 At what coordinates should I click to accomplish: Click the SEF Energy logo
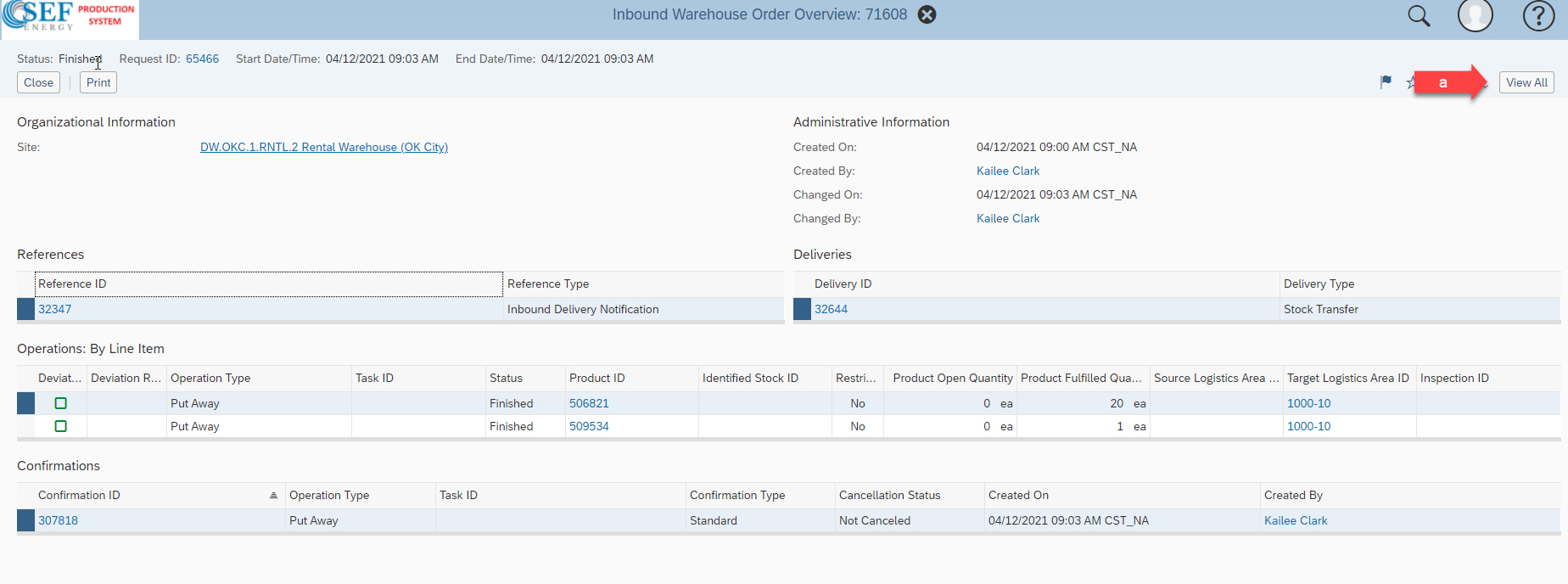70,18
